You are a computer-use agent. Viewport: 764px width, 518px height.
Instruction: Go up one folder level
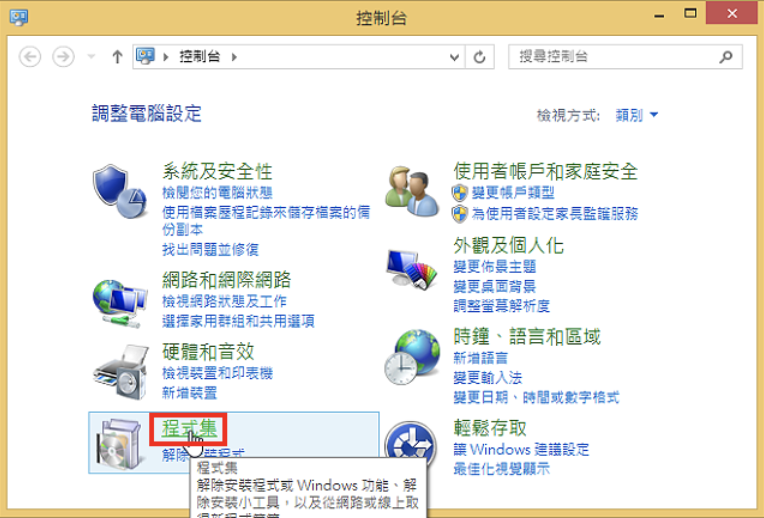[117, 57]
